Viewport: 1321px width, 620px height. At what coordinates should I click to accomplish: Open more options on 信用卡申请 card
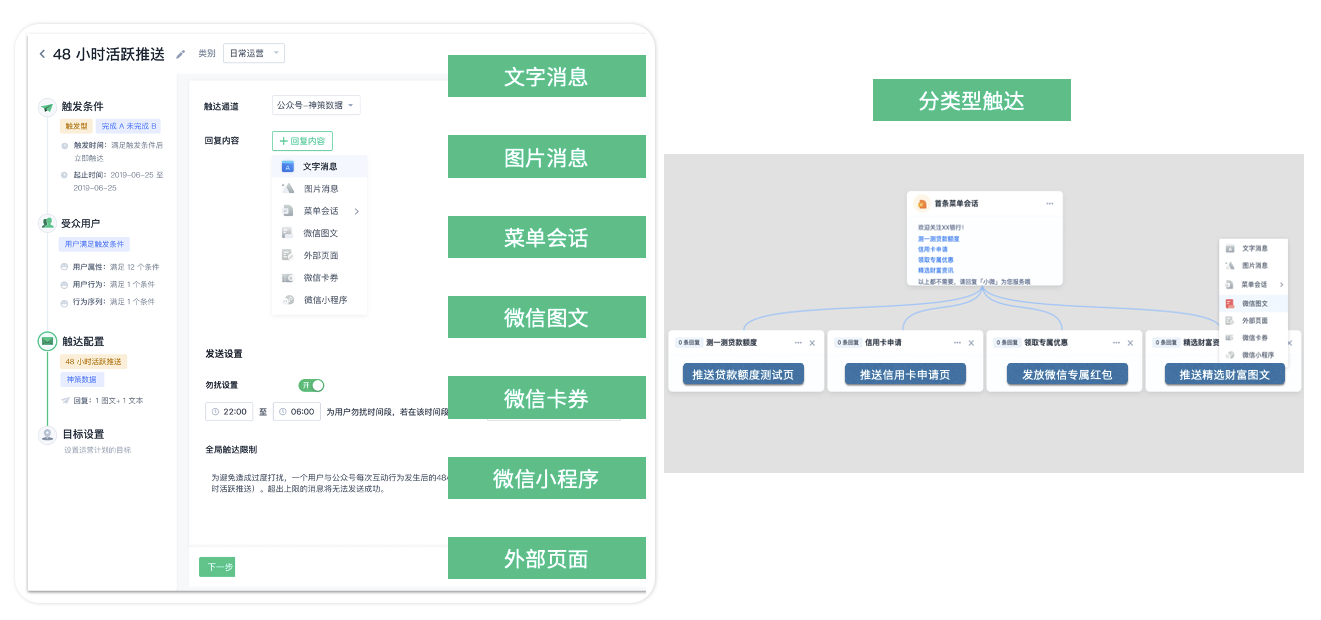click(957, 343)
